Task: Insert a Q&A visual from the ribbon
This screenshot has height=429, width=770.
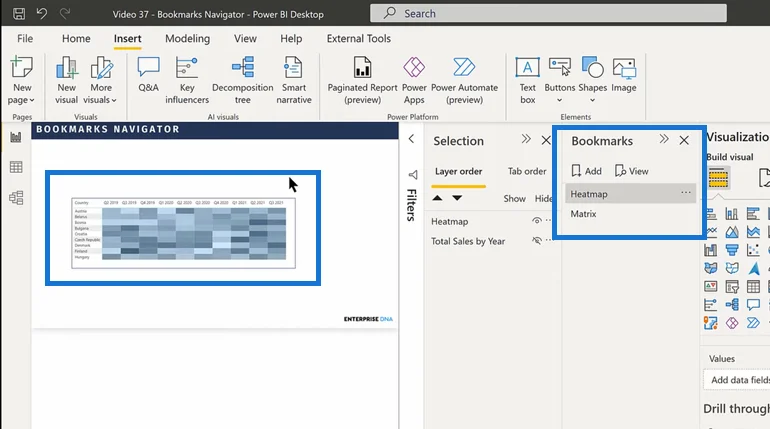Action: click(x=148, y=75)
